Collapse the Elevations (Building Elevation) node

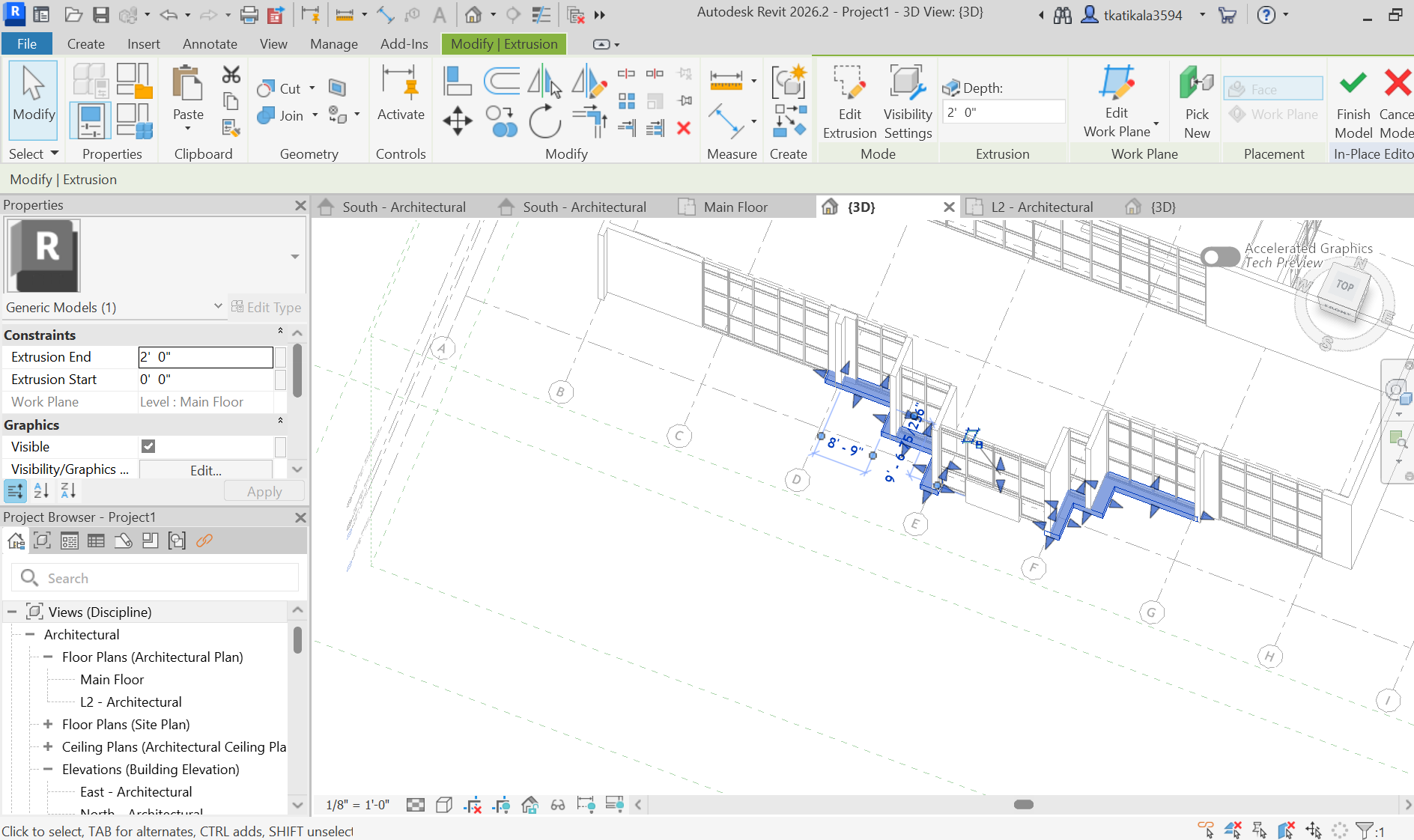tap(48, 770)
